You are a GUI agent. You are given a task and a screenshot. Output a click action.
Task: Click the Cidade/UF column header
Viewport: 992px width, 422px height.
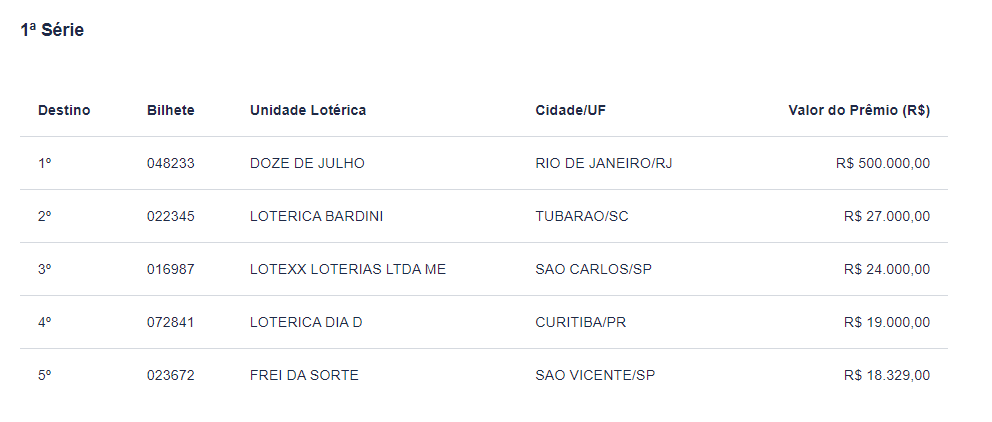coord(571,110)
